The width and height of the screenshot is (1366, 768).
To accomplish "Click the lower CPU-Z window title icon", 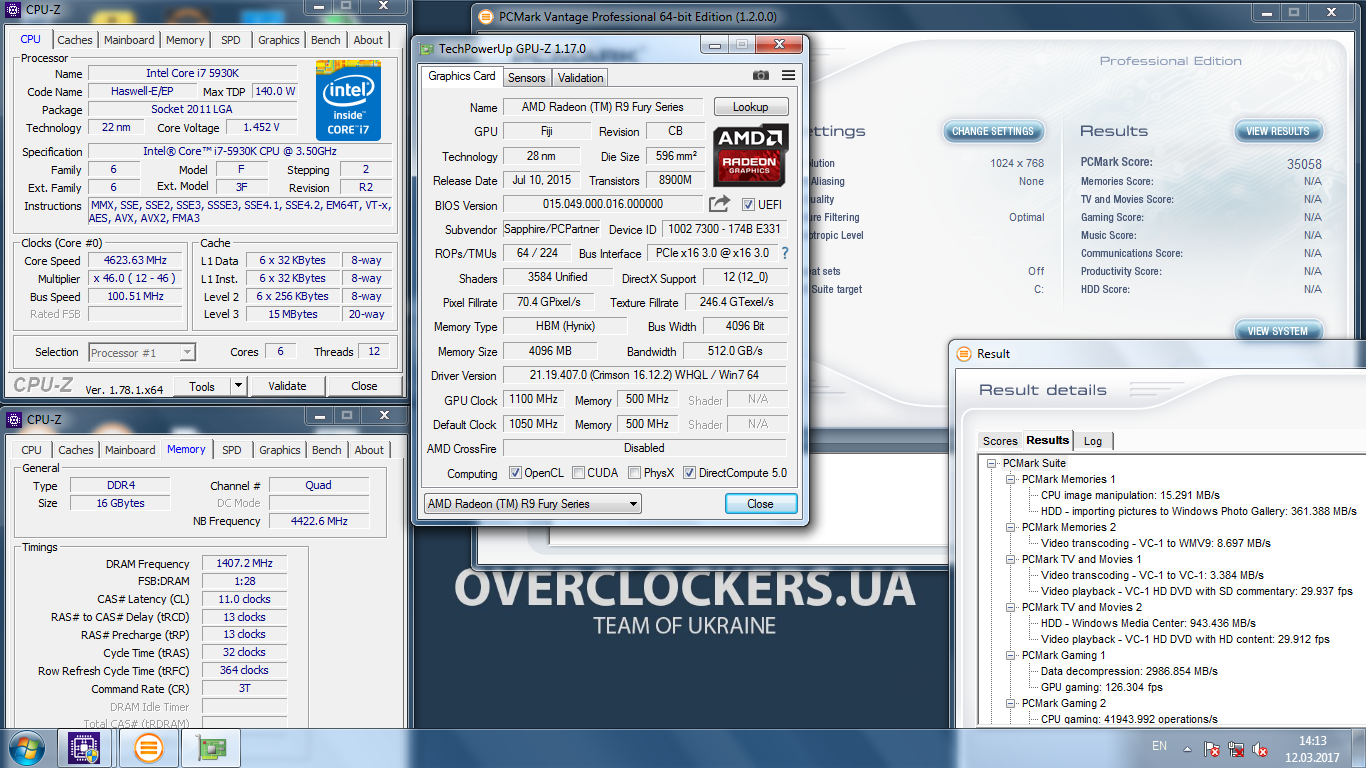I will (14, 419).
